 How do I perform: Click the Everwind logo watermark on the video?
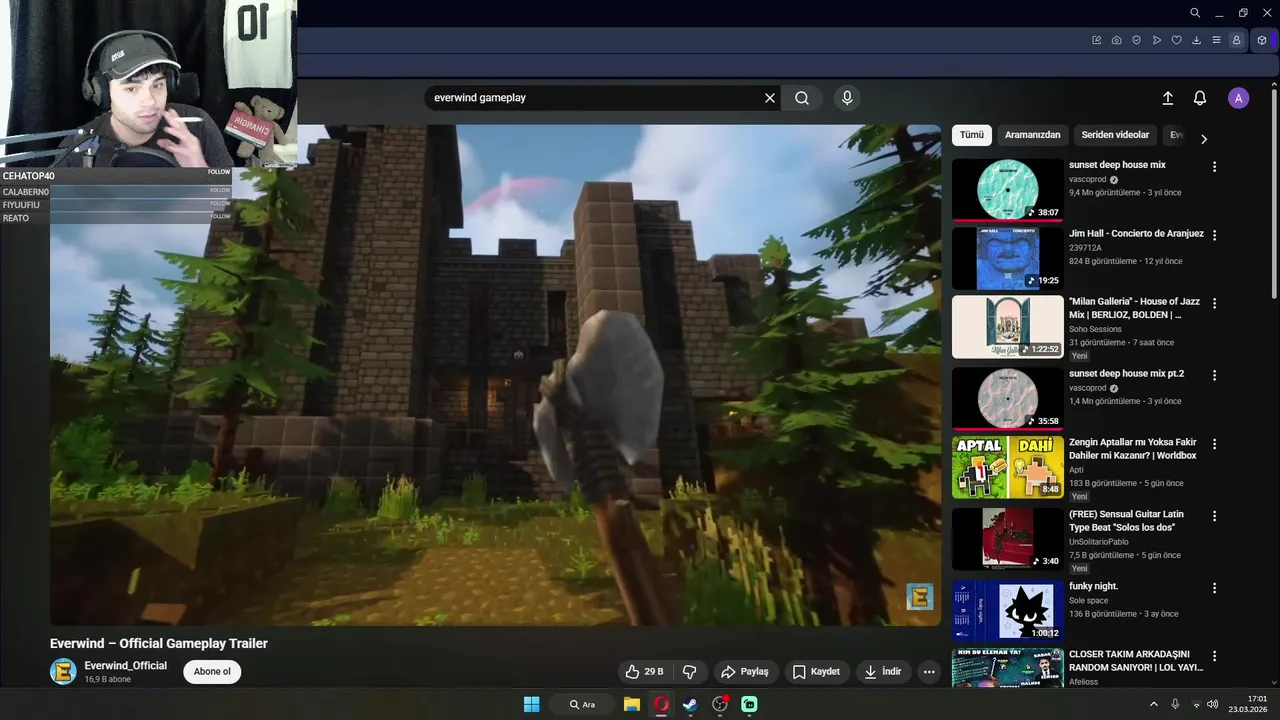(919, 597)
